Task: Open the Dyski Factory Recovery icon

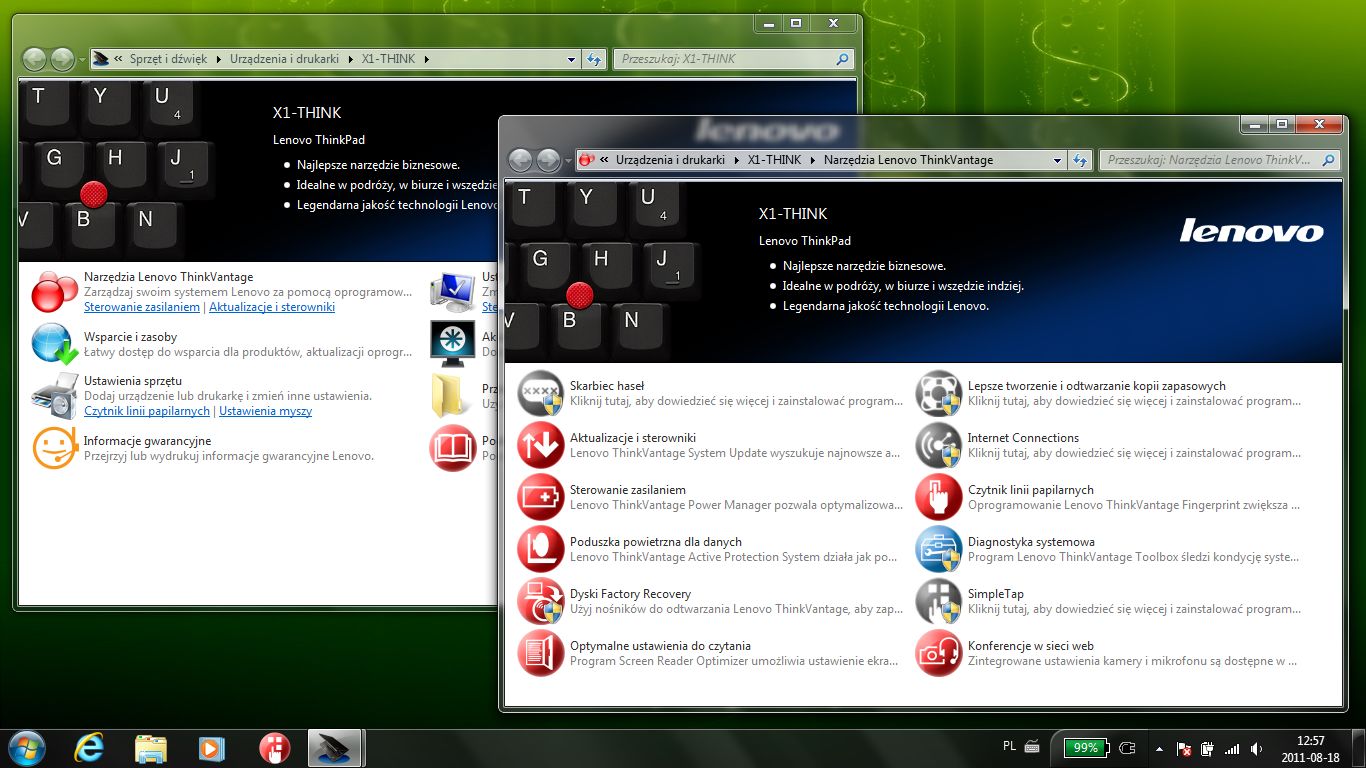Action: click(541, 601)
